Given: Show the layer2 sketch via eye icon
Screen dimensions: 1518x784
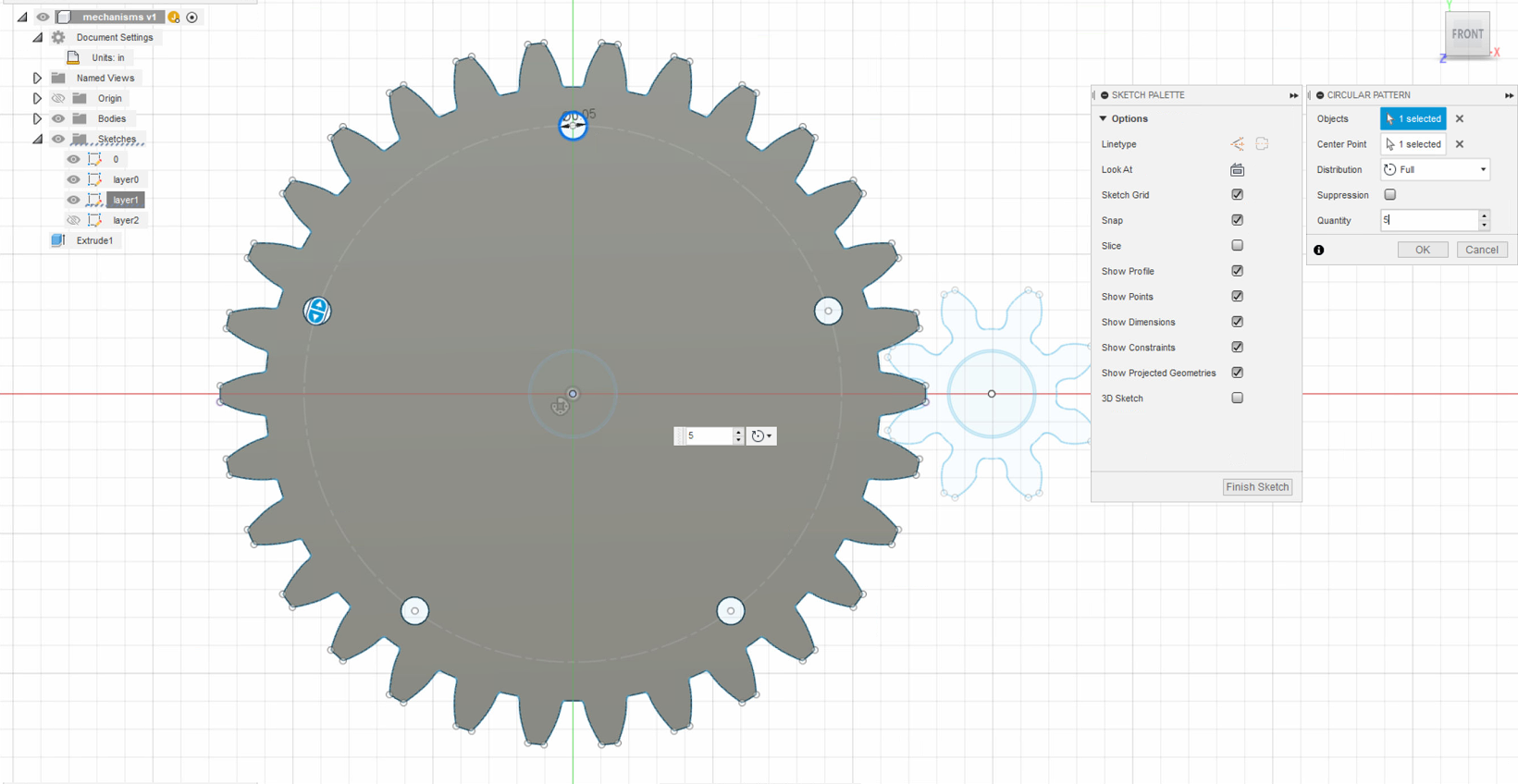Looking at the screenshot, I should [73, 220].
